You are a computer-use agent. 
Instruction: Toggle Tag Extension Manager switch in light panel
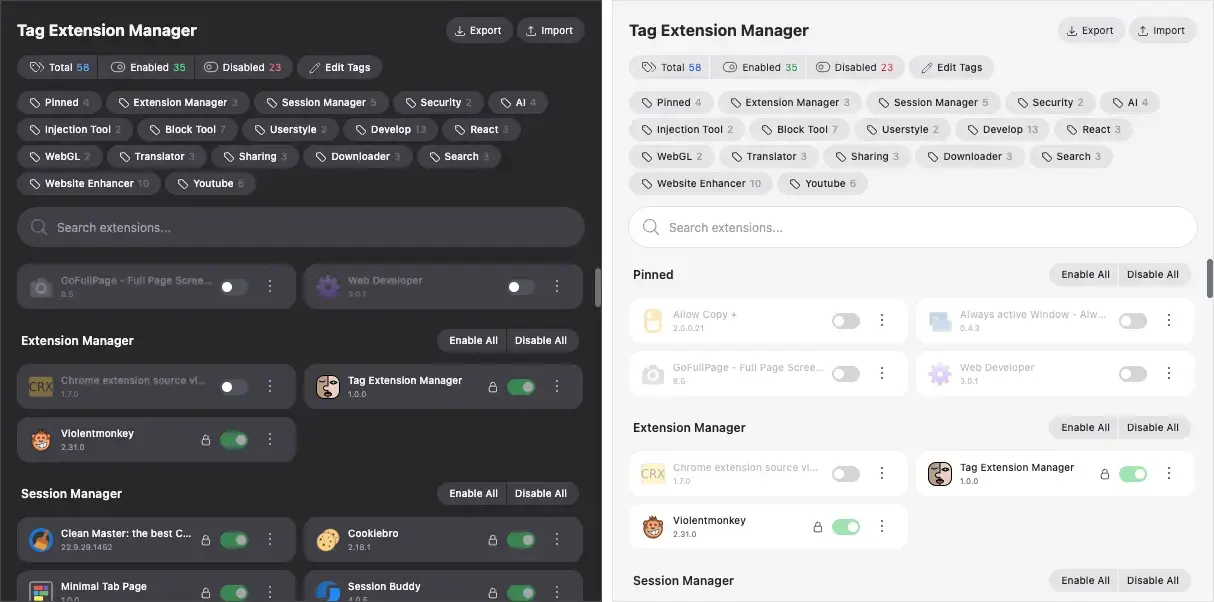pyautogui.click(x=1133, y=474)
